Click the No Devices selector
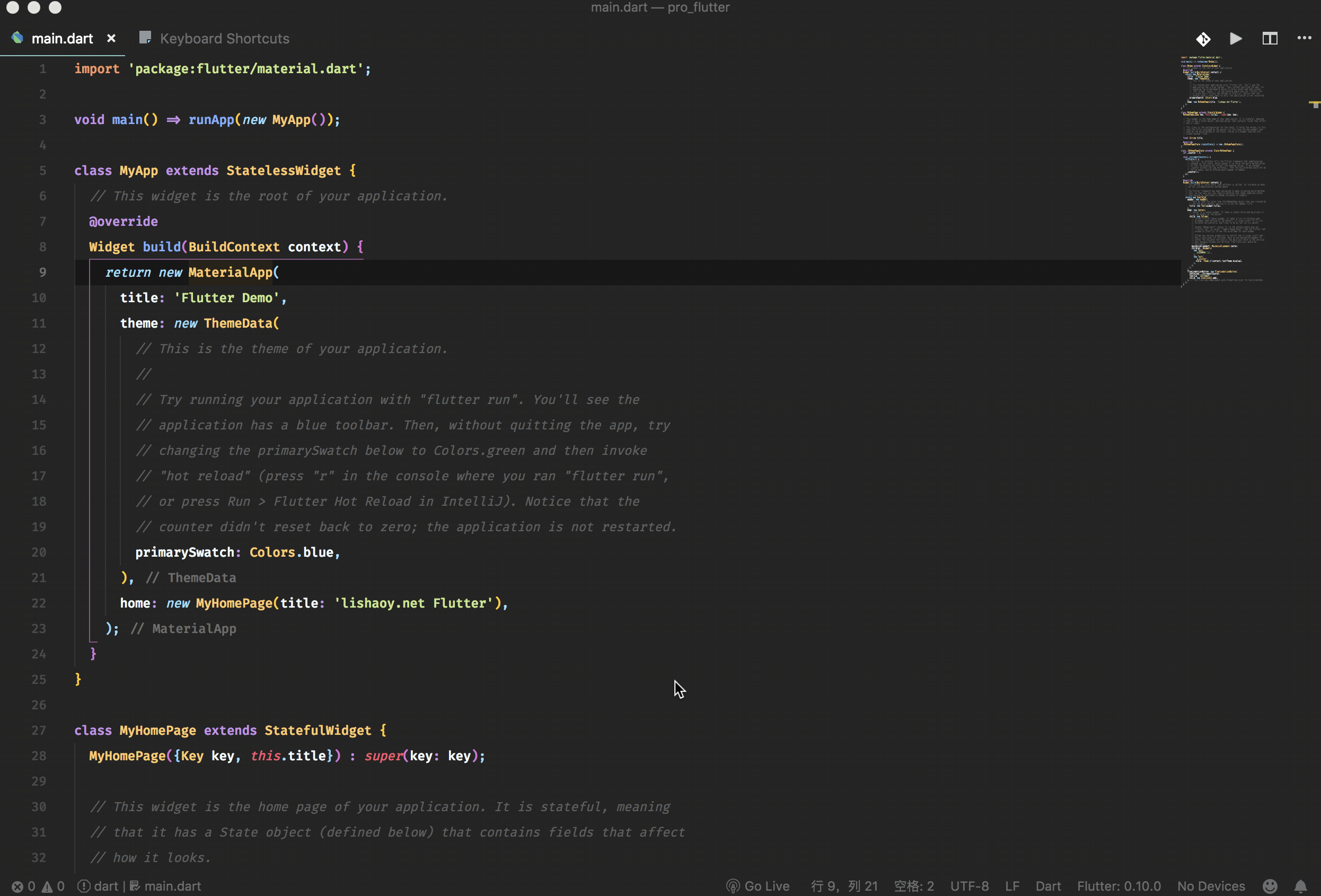The width and height of the screenshot is (1321, 896). click(x=1211, y=886)
